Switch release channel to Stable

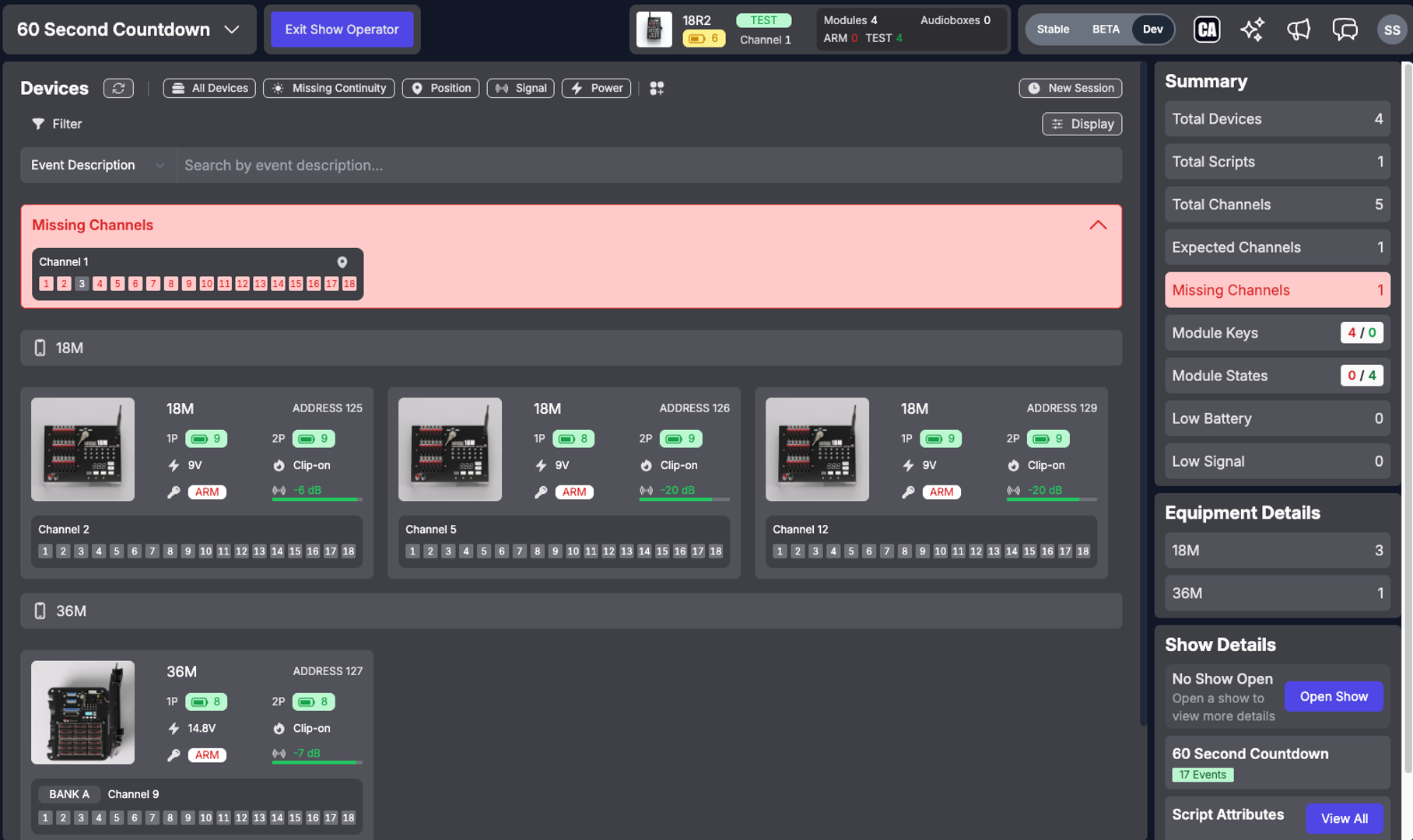click(1053, 30)
